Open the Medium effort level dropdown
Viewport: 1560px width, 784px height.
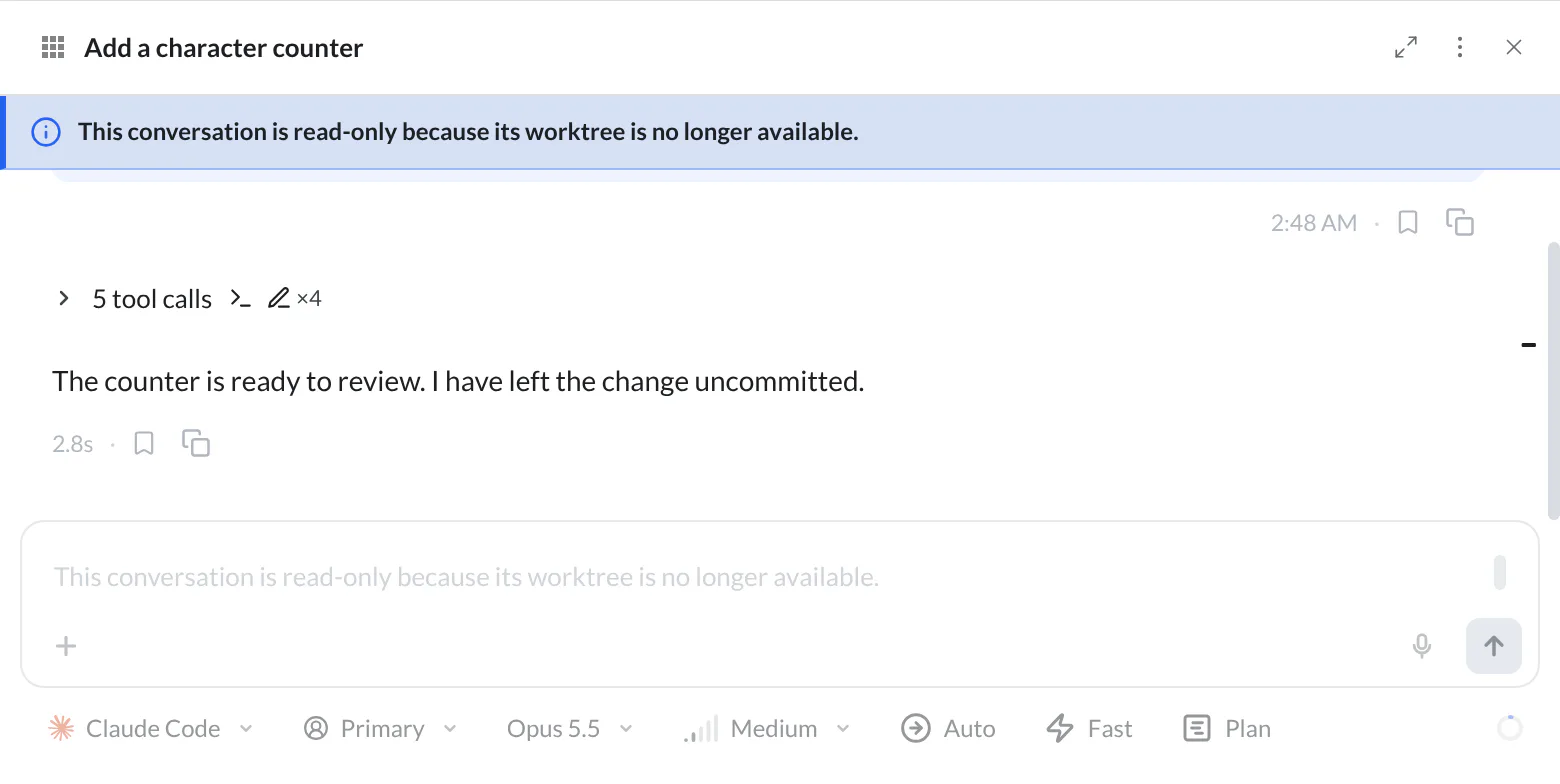click(x=767, y=729)
